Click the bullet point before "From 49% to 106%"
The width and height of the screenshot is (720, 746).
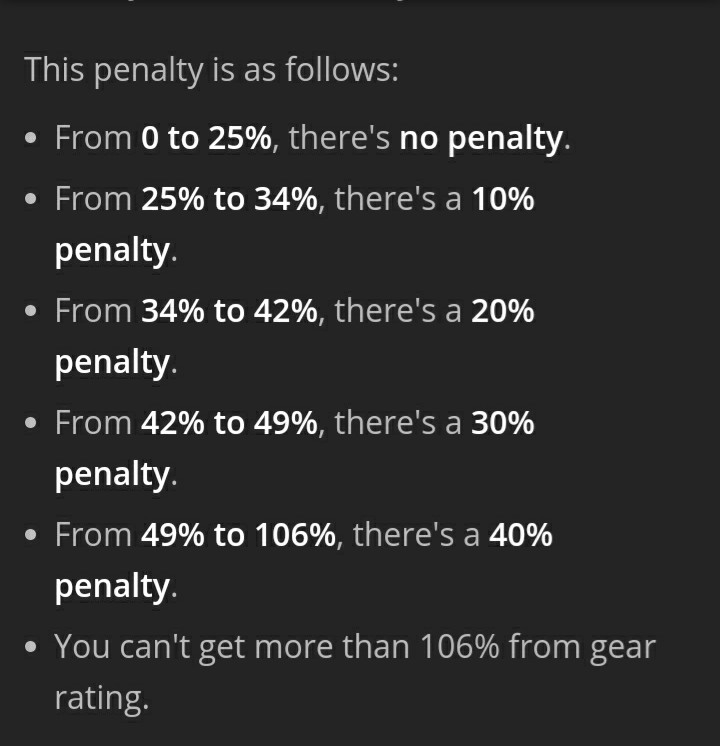[34, 538]
